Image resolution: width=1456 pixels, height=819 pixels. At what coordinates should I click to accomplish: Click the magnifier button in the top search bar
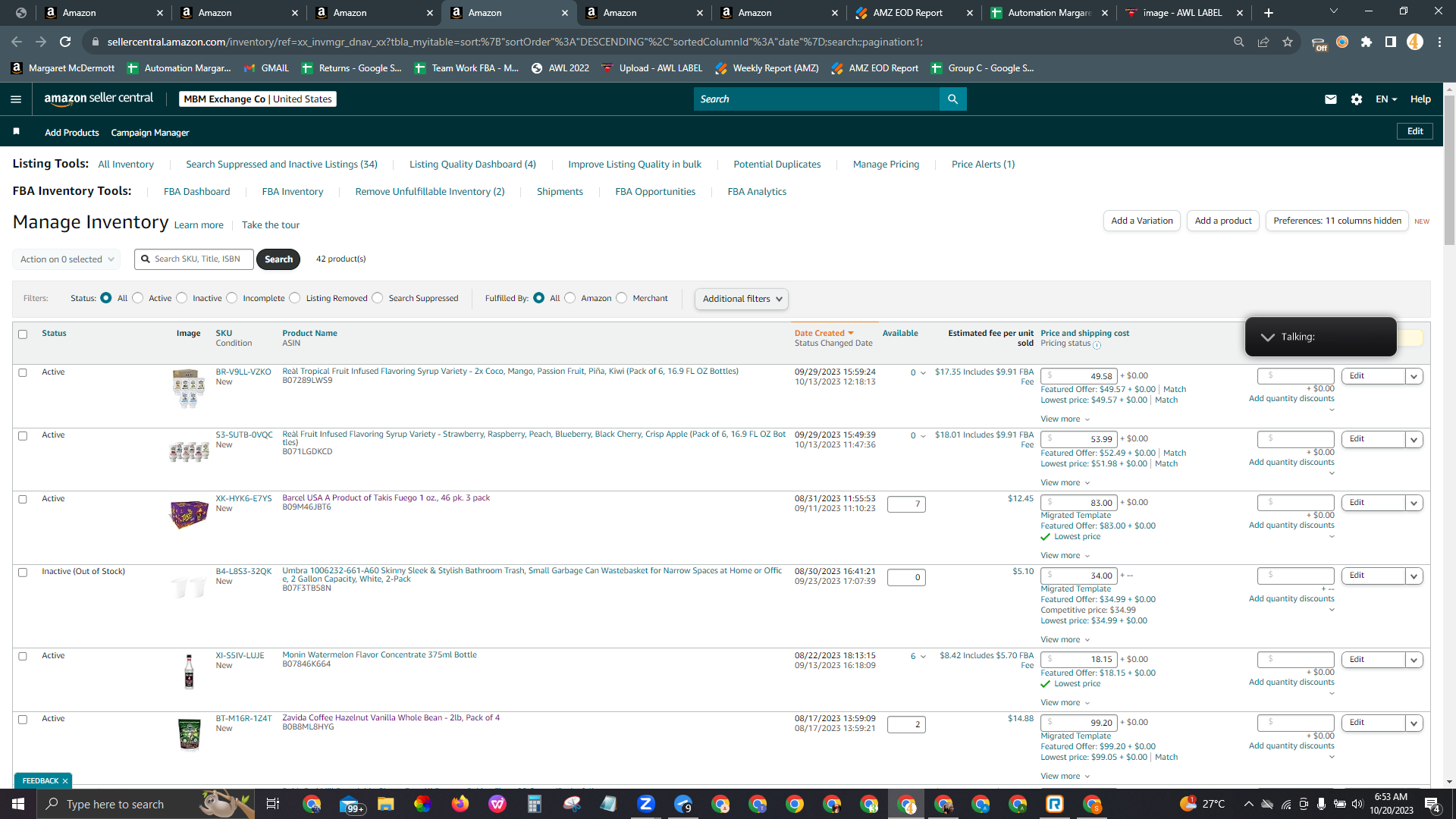952,99
